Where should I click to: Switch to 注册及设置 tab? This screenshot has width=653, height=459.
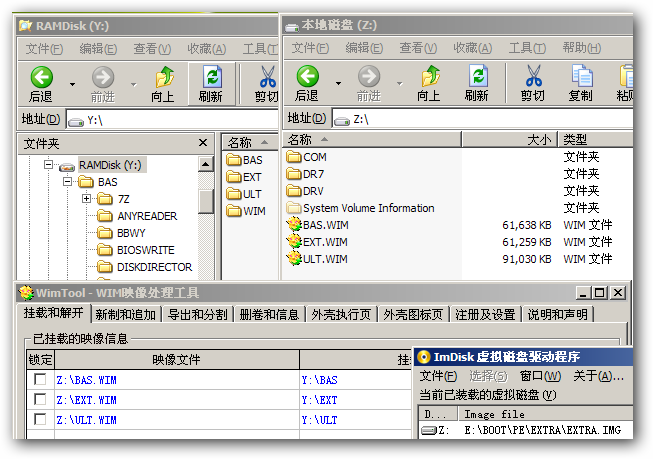click(485, 314)
